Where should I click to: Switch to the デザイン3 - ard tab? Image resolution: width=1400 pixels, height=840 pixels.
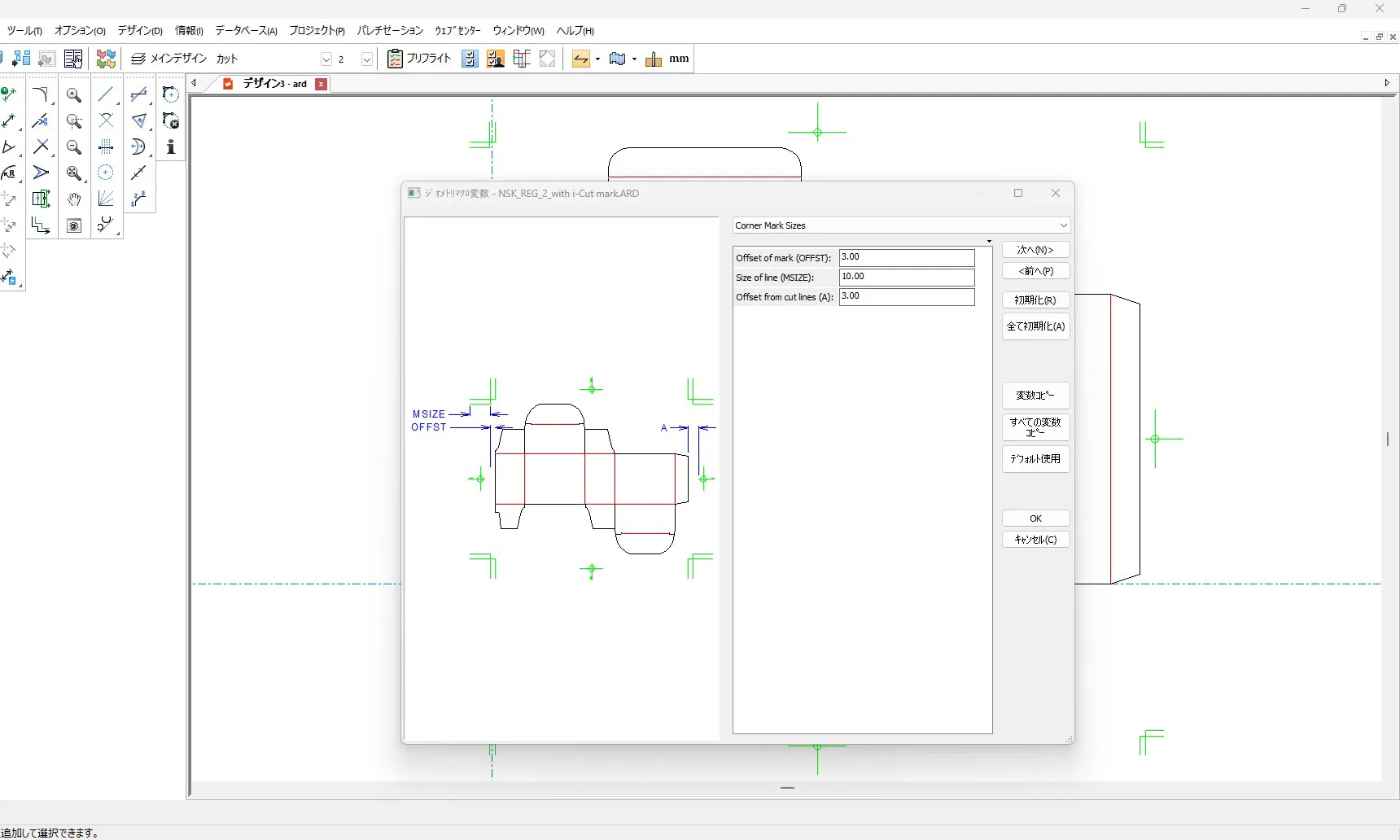(x=274, y=84)
